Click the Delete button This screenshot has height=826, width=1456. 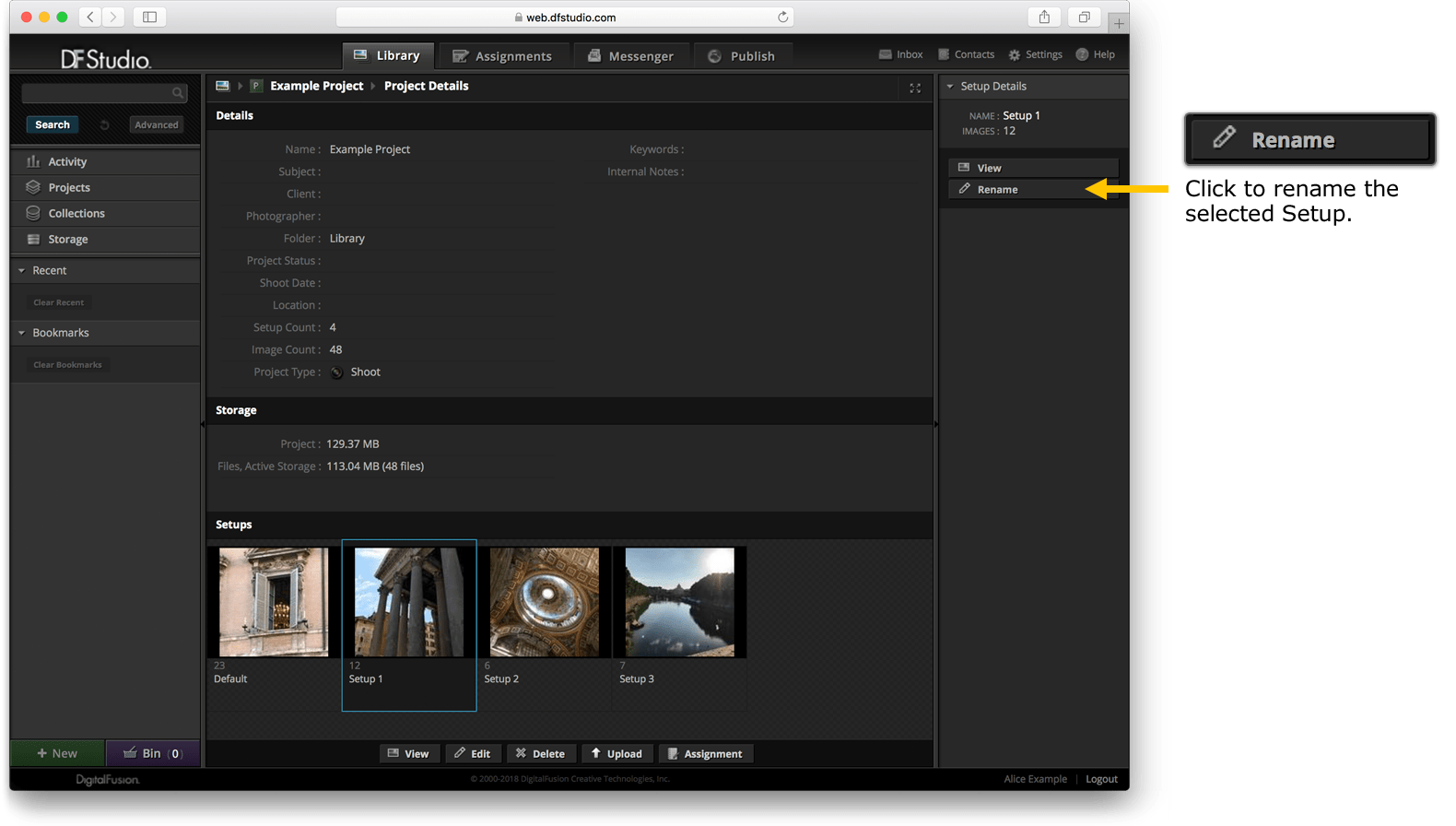pos(541,754)
